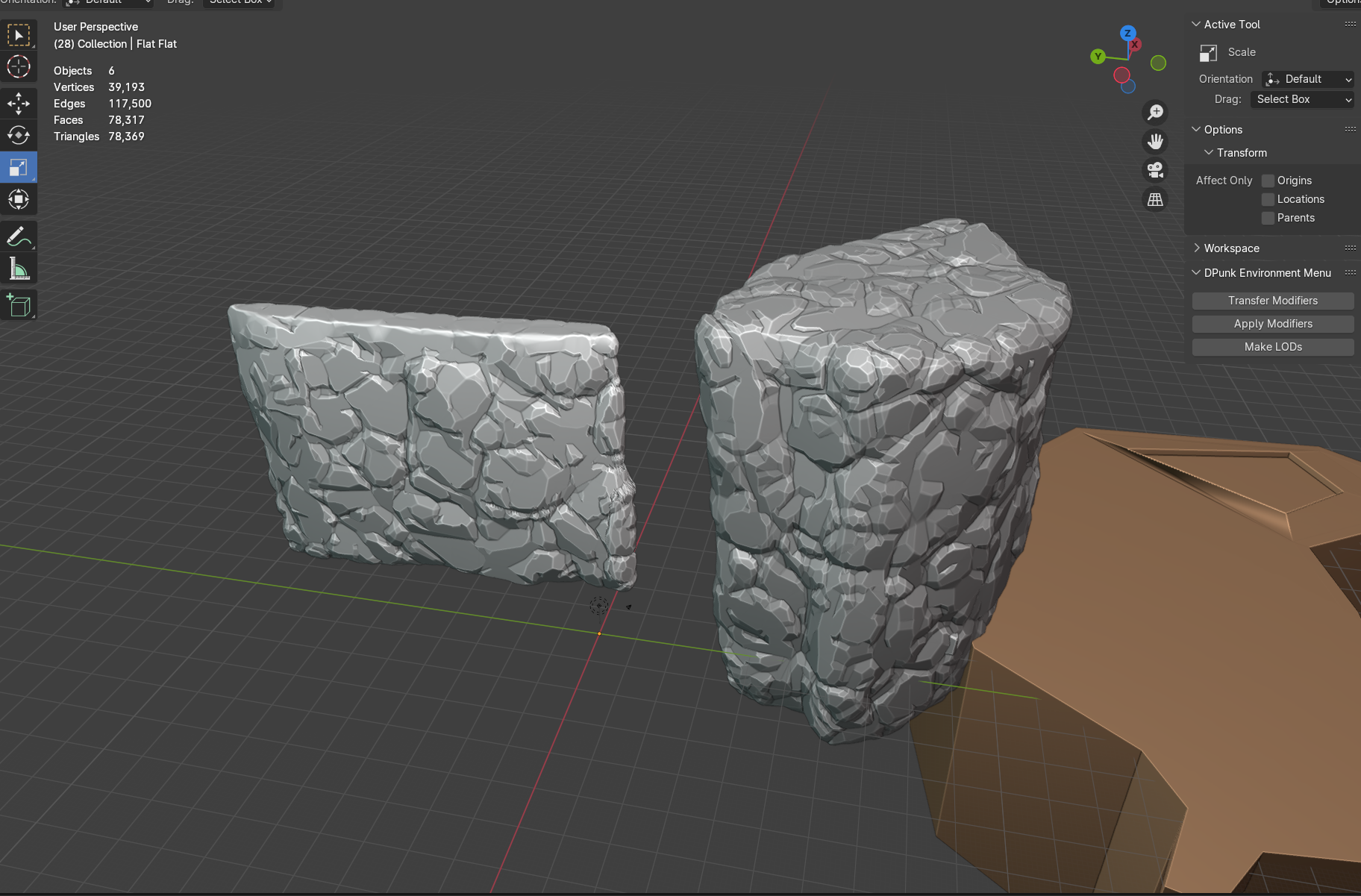Enable Affect Only Parents checkbox
This screenshot has width=1361, height=896.
tap(1268, 219)
